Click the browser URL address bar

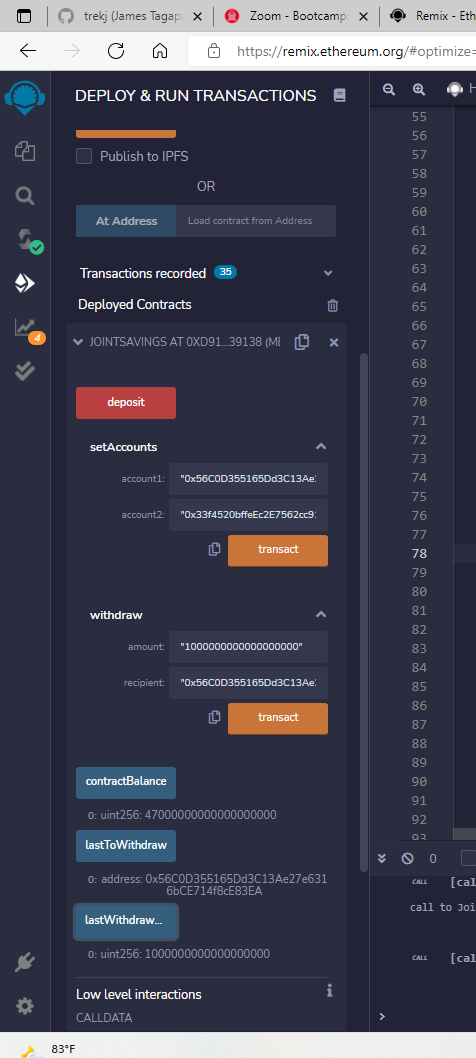[x=356, y=51]
